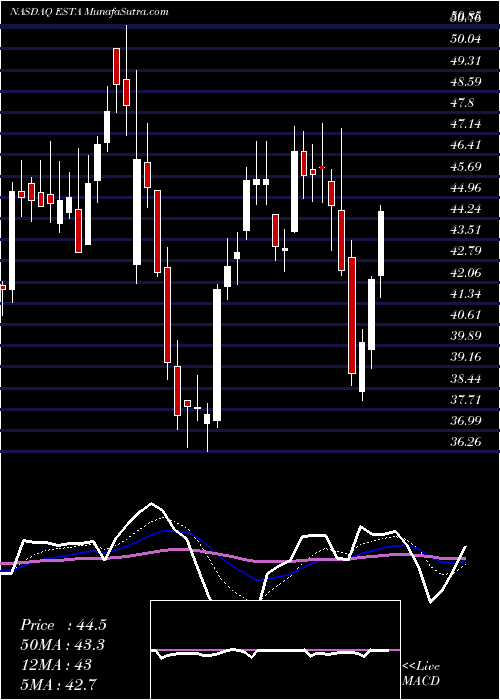Click the tallest red candlestick near 50.04
This screenshot has height=700, width=500.
(117, 66)
